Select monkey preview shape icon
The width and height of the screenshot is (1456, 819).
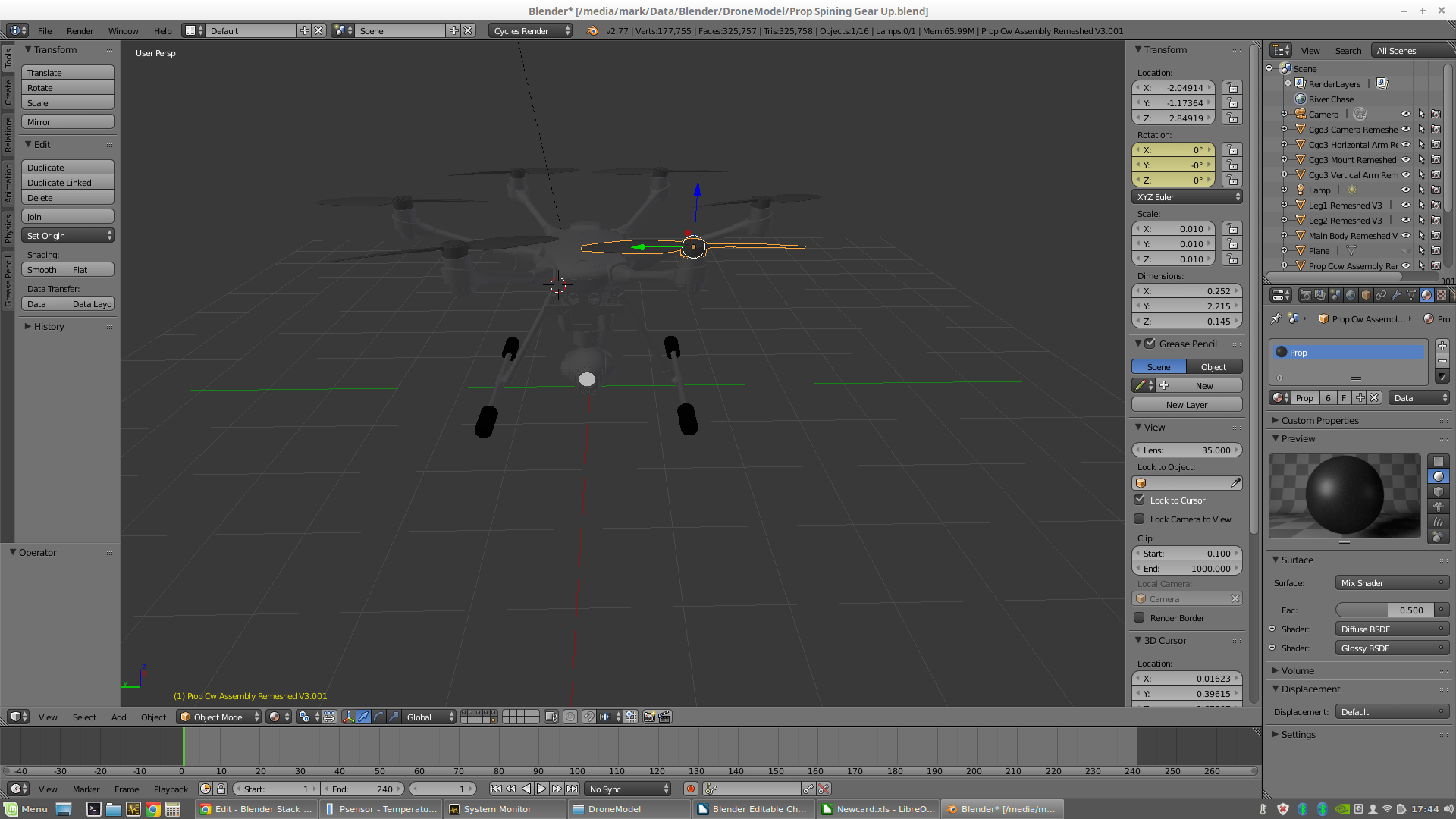(1438, 507)
